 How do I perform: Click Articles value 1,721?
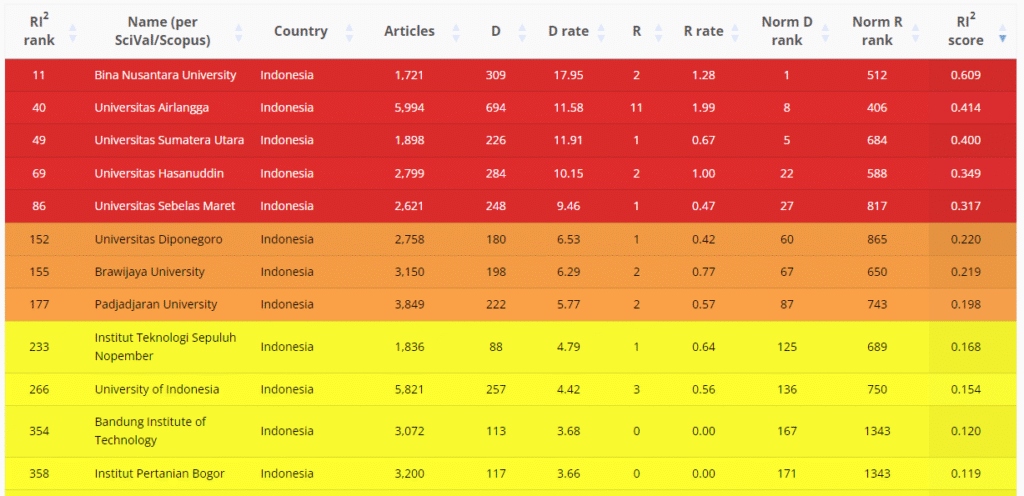pyautogui.click(x=409, y=75)
